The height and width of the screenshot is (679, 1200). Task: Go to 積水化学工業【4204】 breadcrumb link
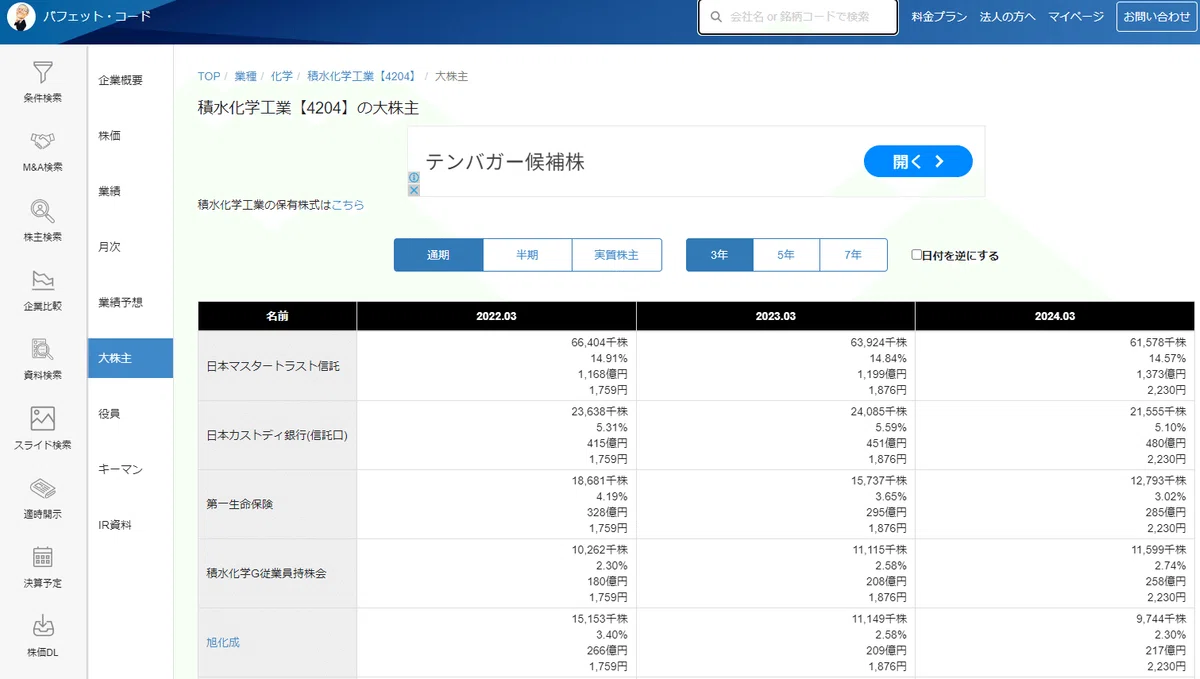coord(362,76)
